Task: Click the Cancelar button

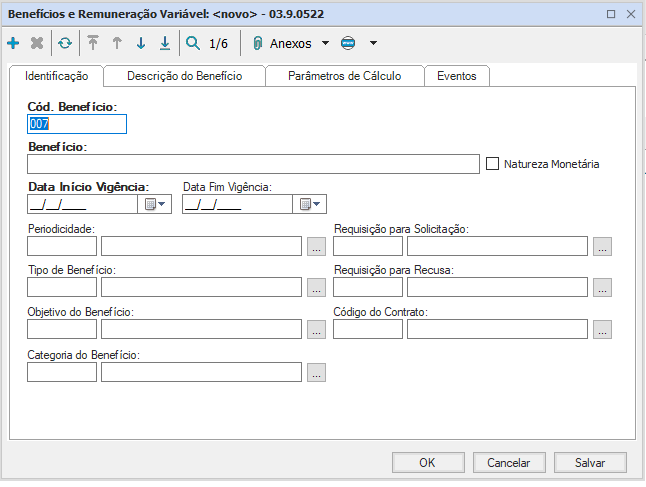Action: point(508,463)
